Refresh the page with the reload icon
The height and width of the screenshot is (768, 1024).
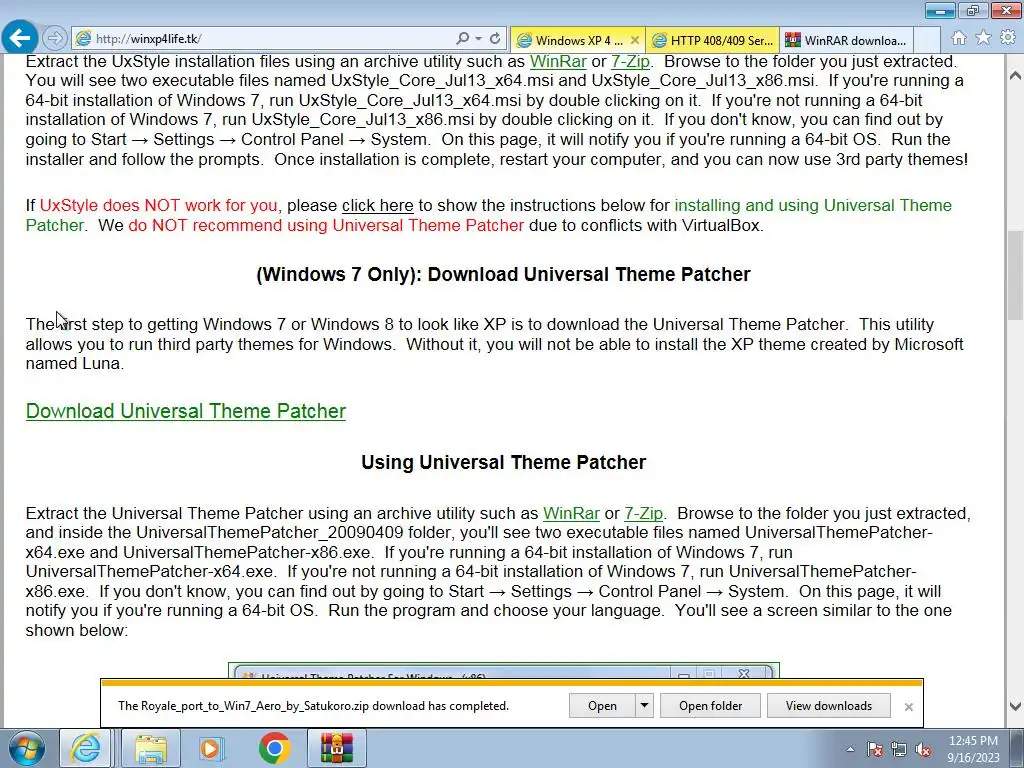[x=495, y=39]
